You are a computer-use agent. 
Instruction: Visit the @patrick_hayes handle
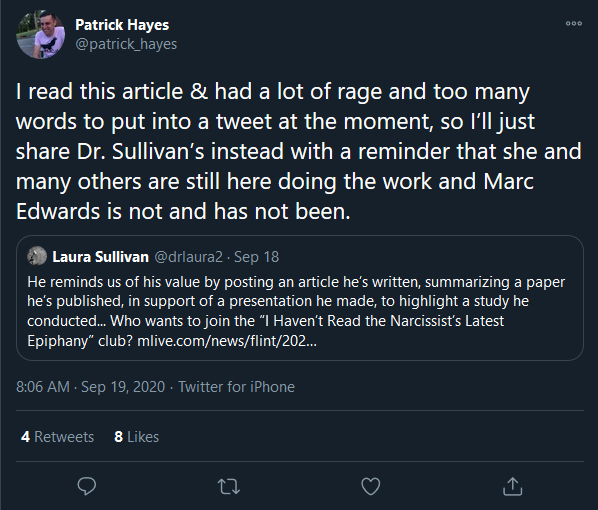(126, 44)
